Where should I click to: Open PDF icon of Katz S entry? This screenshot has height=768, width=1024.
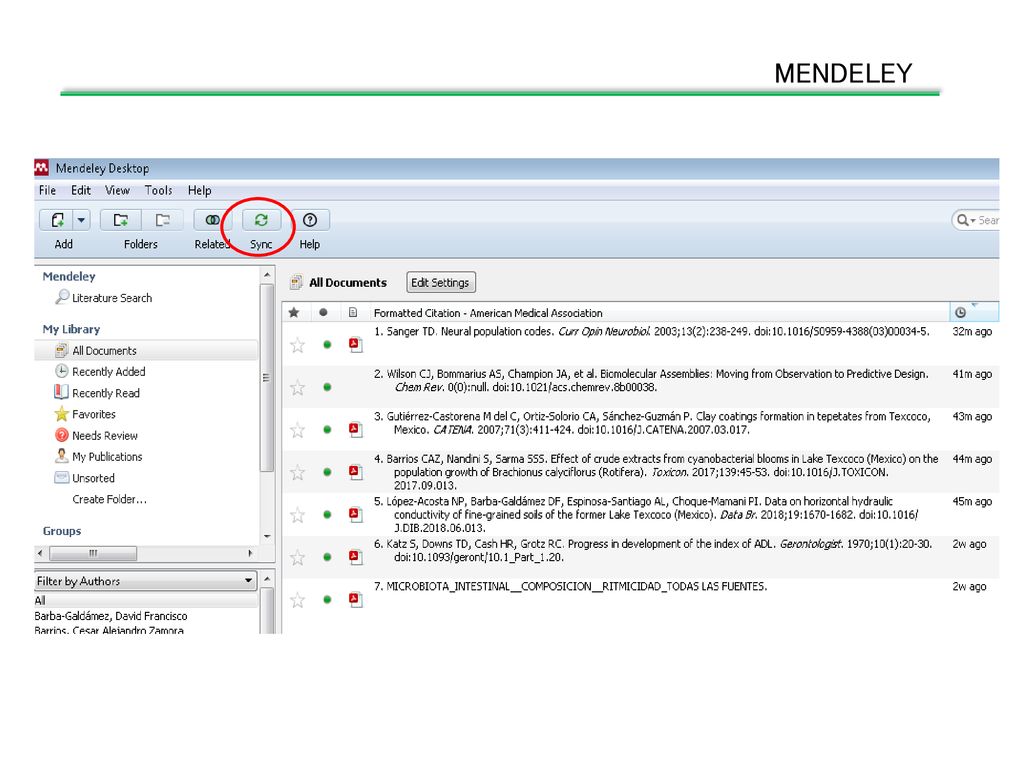pyautogui.click(x=355, y=556)
